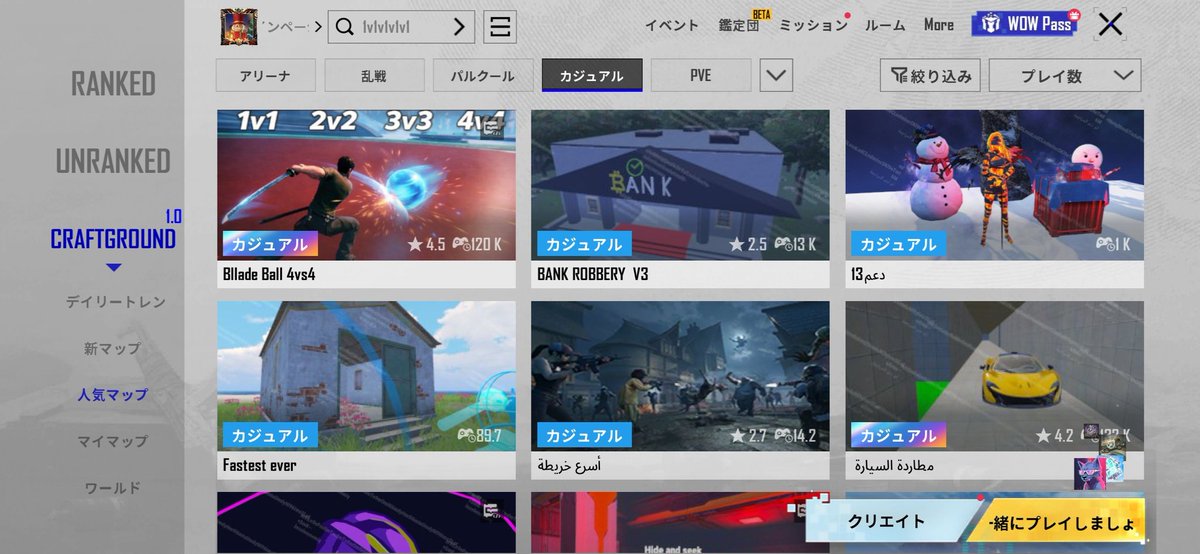Submit search with the arrow button

(459, 27)
